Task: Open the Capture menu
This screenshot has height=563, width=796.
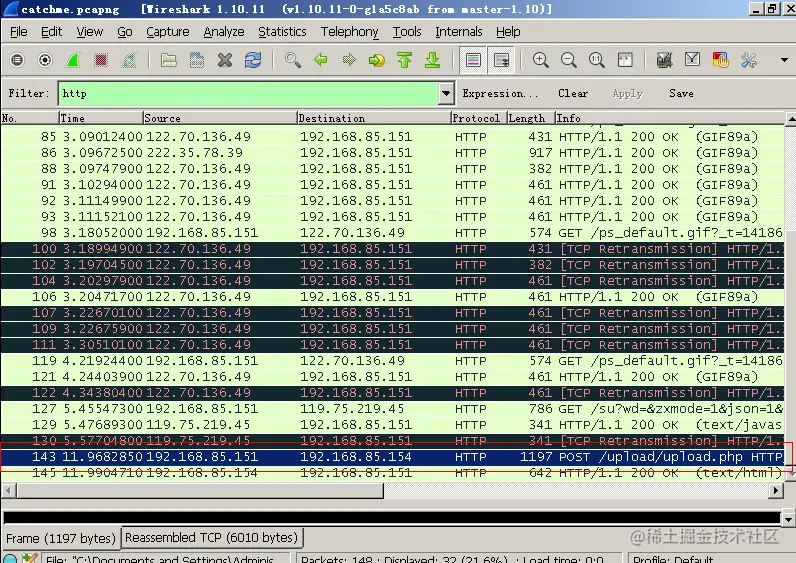Action: [x=168, y=31]
